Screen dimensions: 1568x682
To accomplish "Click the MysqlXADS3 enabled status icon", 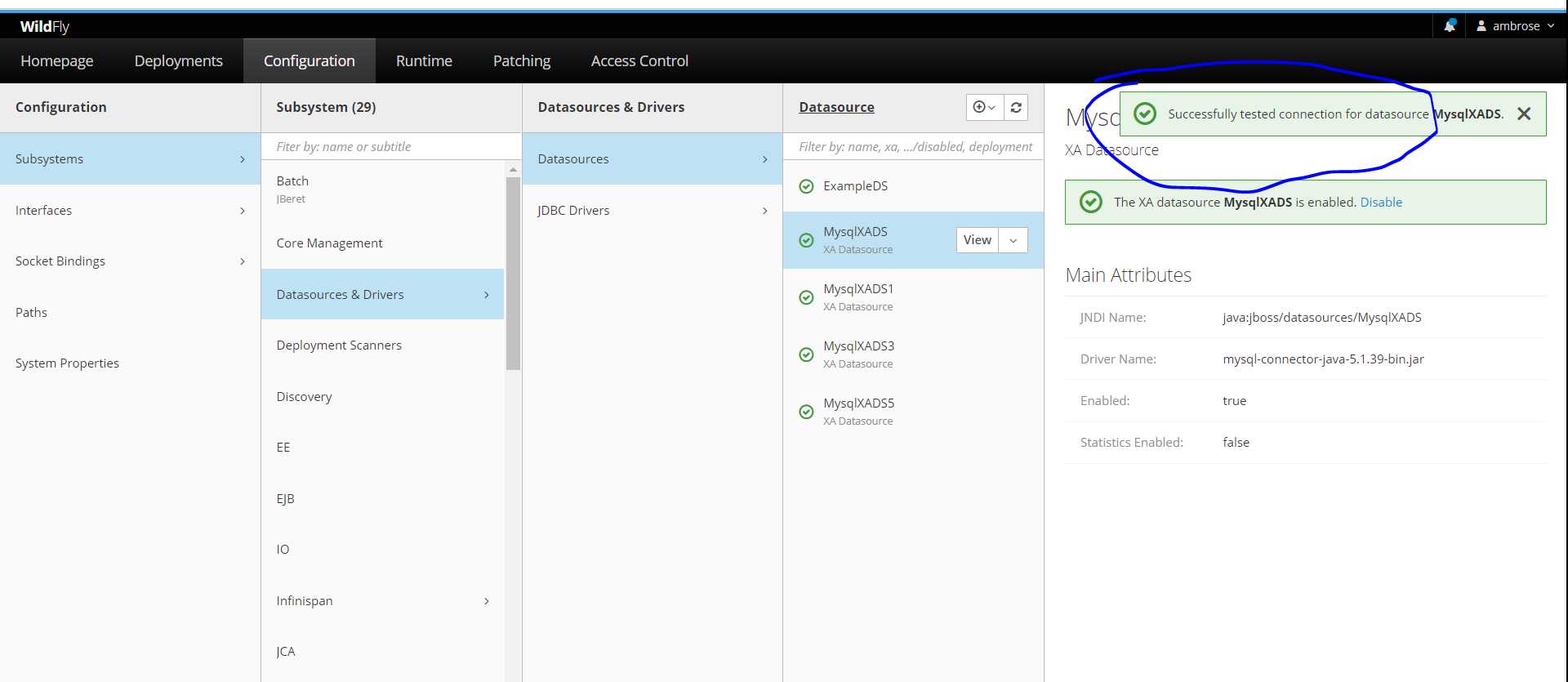I will click(x=806, y=354).
